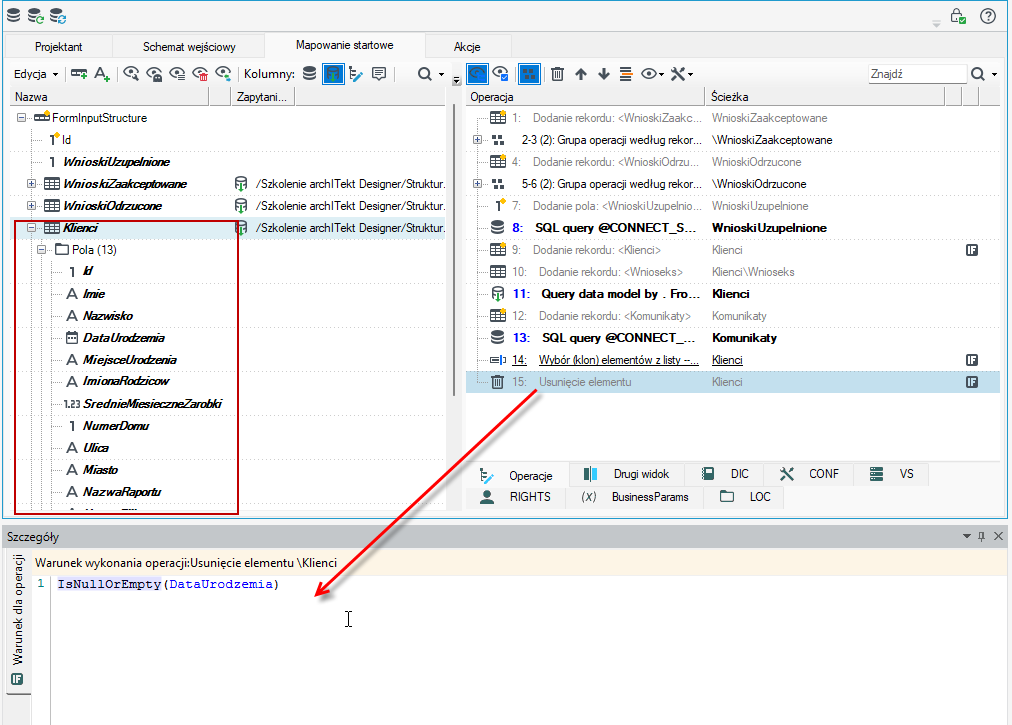The height and width of the screenshot is (725, 1012).
Task: Click the Znajdź search input field
Action: [917, 74]
